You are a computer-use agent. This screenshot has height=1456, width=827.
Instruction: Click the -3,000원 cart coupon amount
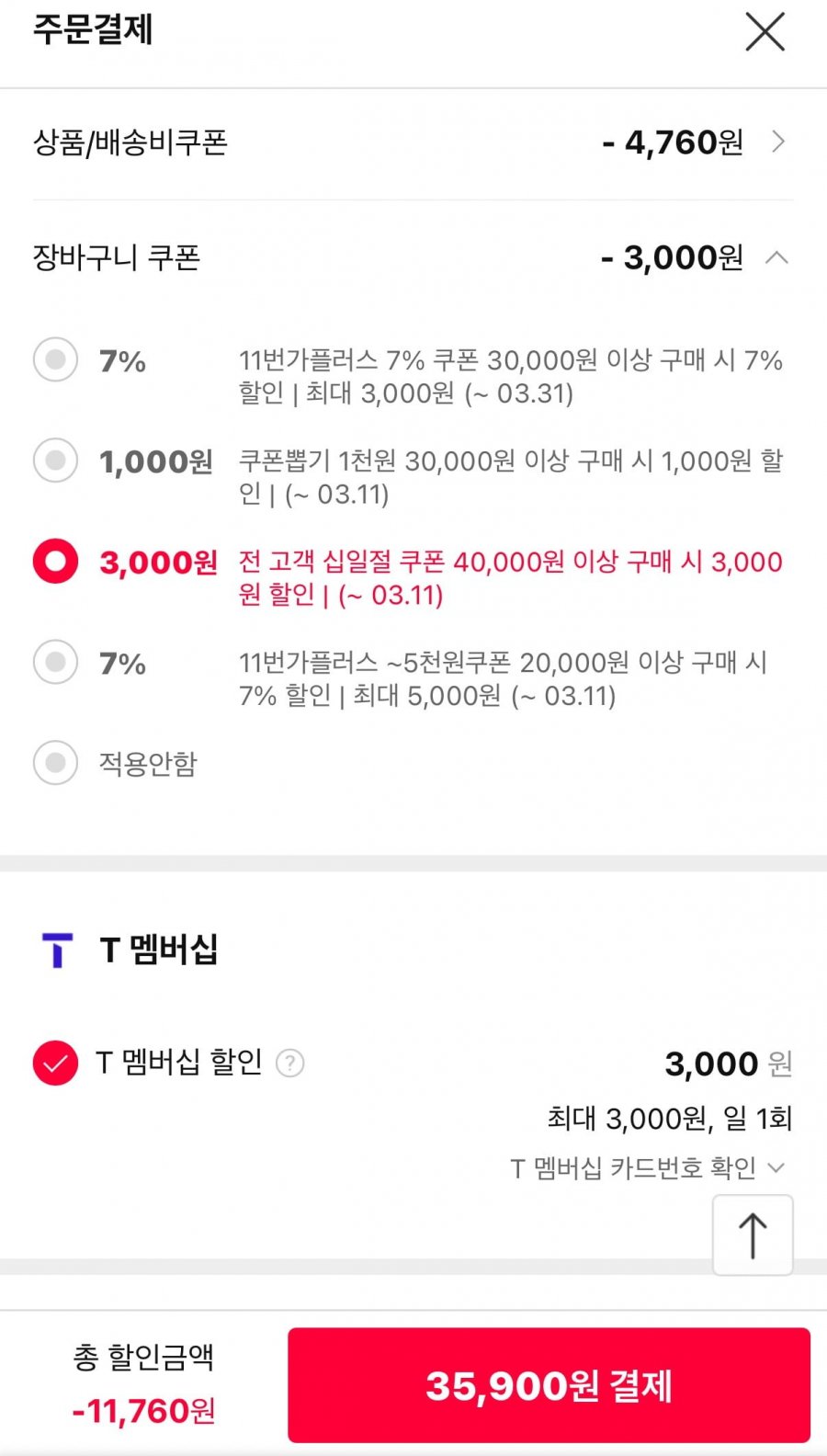(672, 257)
